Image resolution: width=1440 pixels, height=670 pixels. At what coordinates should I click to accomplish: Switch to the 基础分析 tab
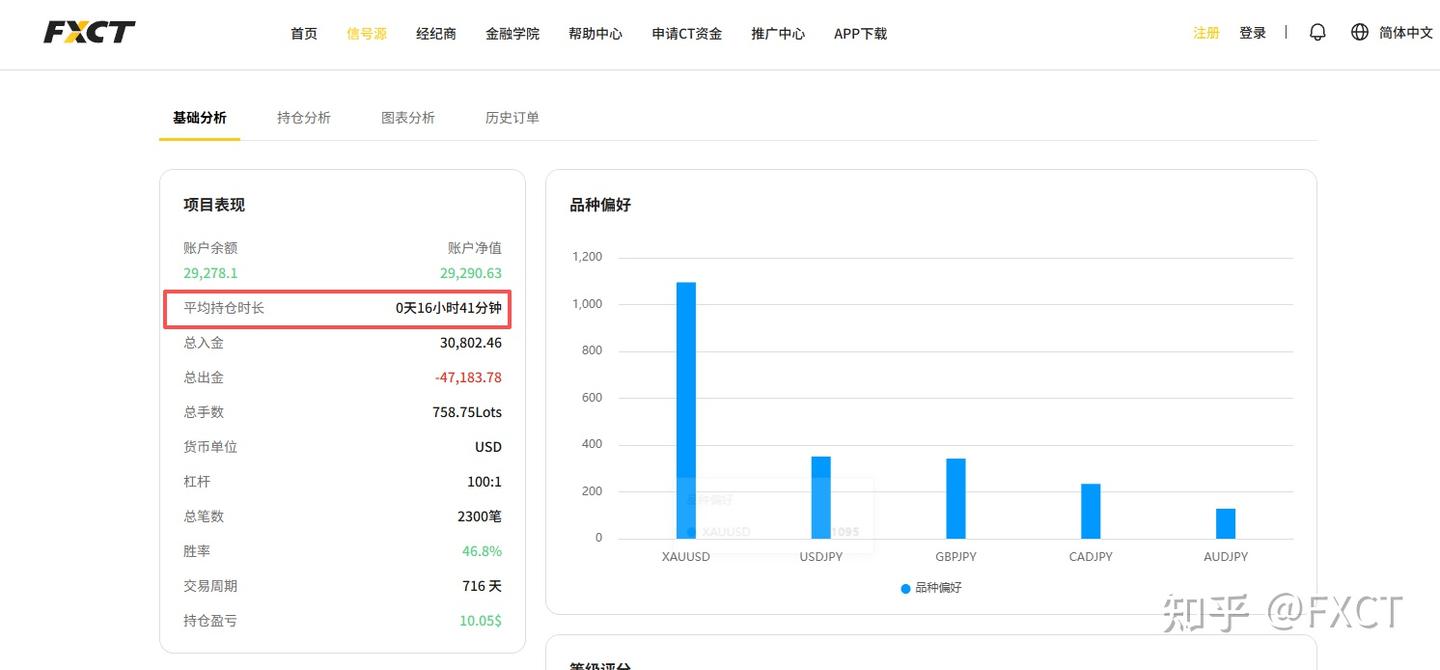point(199,117)
